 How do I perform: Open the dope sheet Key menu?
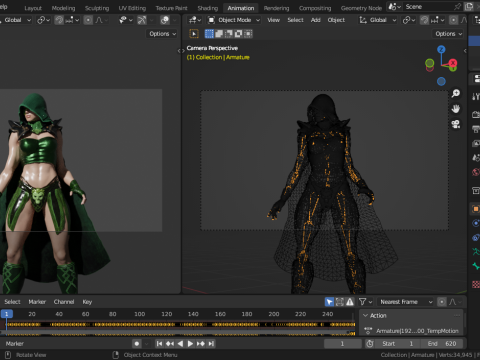click(x=87, y=302)
